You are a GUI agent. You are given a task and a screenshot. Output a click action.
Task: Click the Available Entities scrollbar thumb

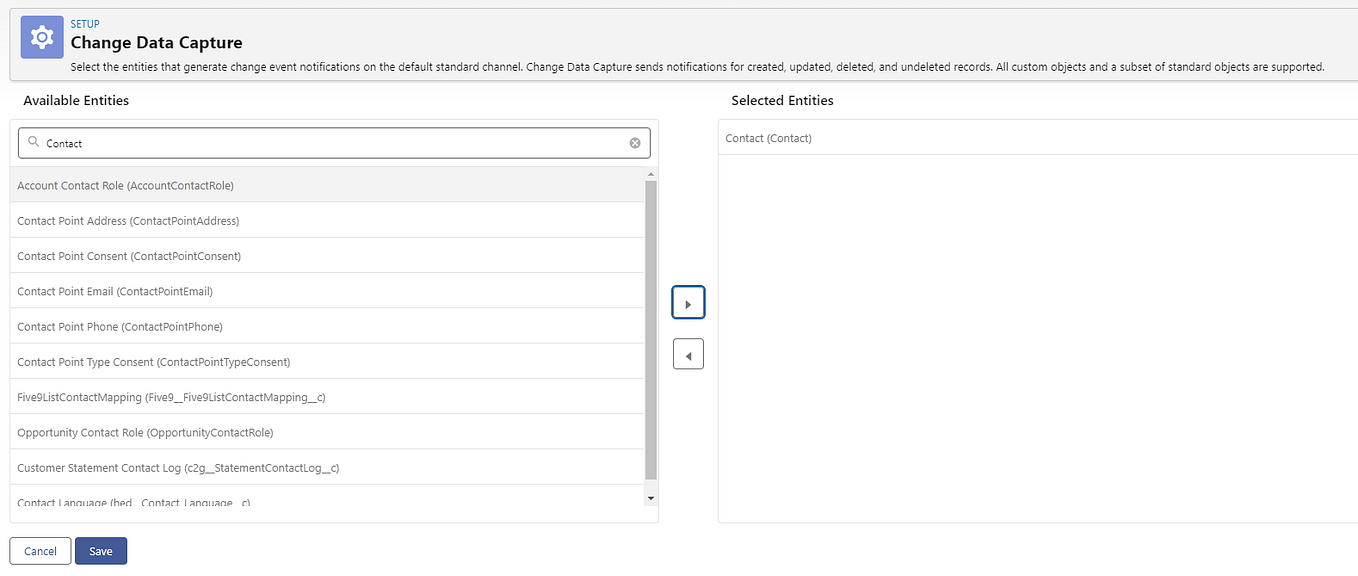[651, 330]
